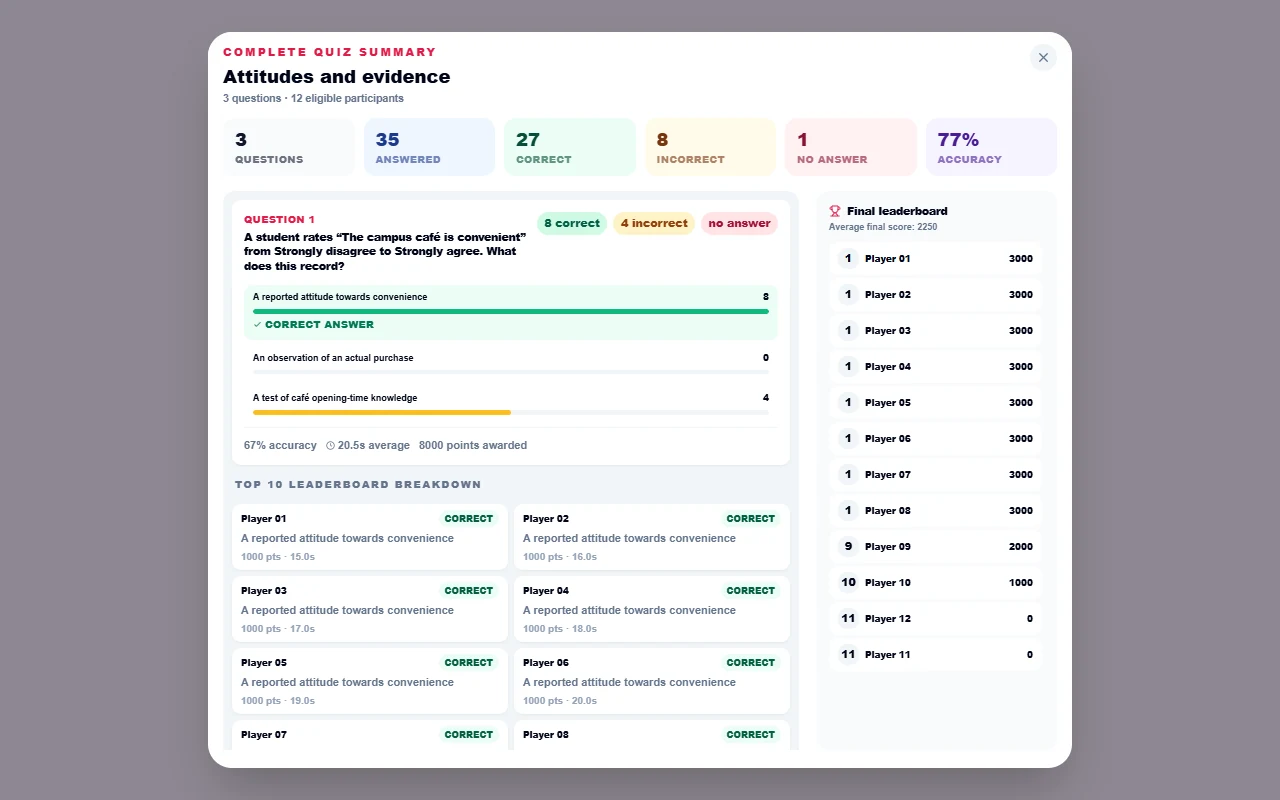Image resolution: width=1280 pixels, height=800 pixels.
Task: Close the quiz summary dialog
Action: click(1043, 57)
